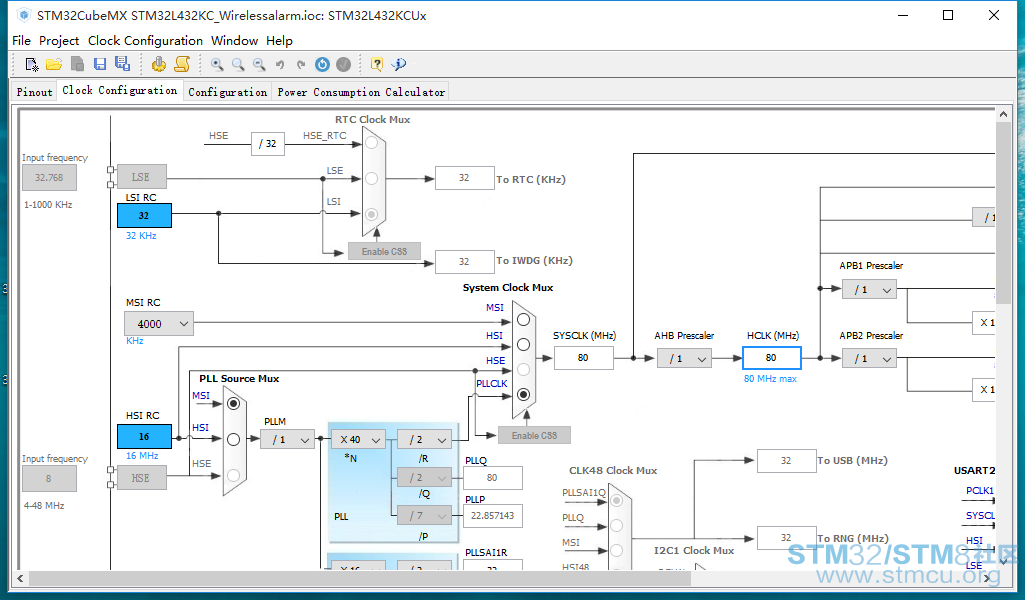
Task: Click the SYSCLK (MHz) 80 field
Action: coord(583,358)
